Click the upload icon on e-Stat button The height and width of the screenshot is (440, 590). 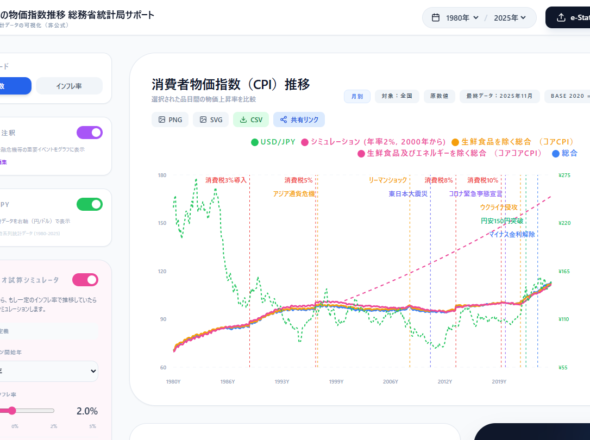click(x=561, y=18)
